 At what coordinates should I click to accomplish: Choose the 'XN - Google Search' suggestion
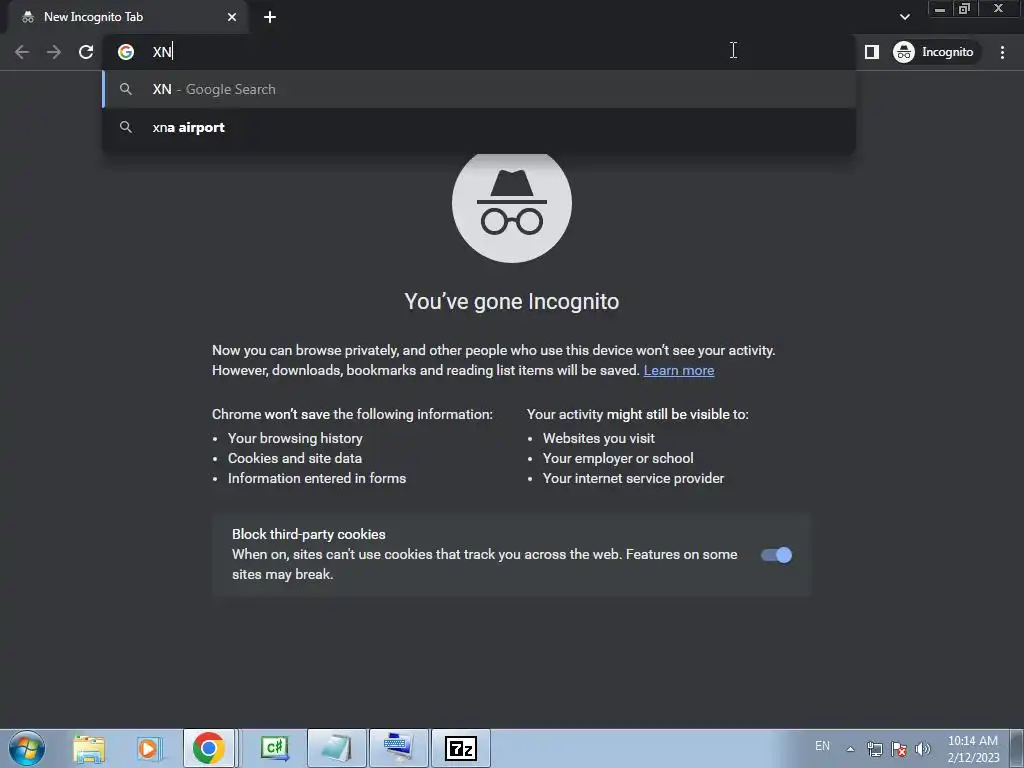pos(479,89)
